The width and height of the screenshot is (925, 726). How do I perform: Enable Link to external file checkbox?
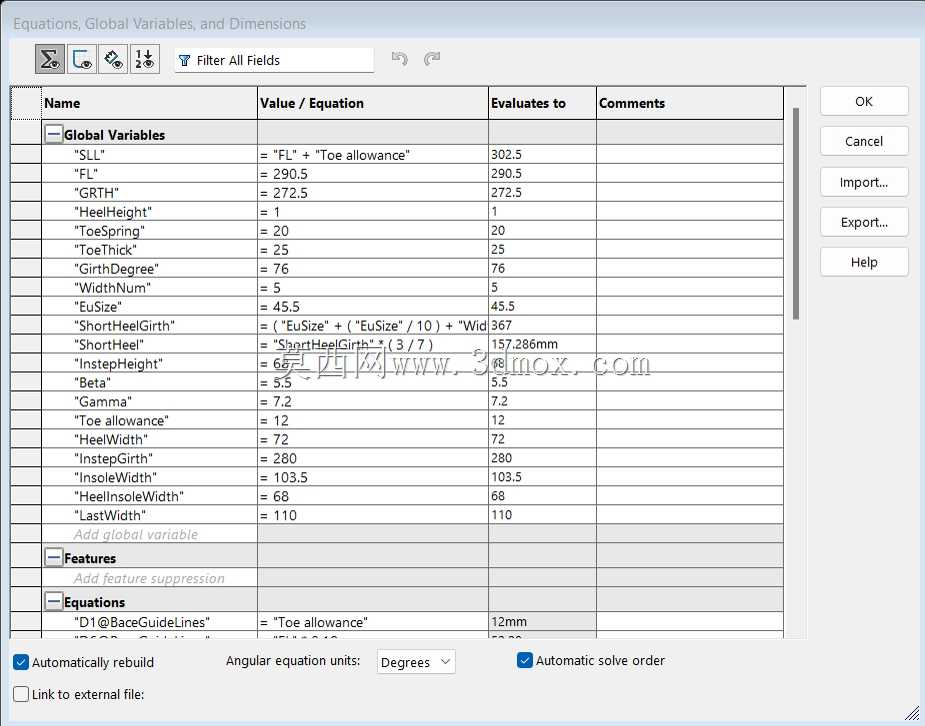tap(21, 694)
